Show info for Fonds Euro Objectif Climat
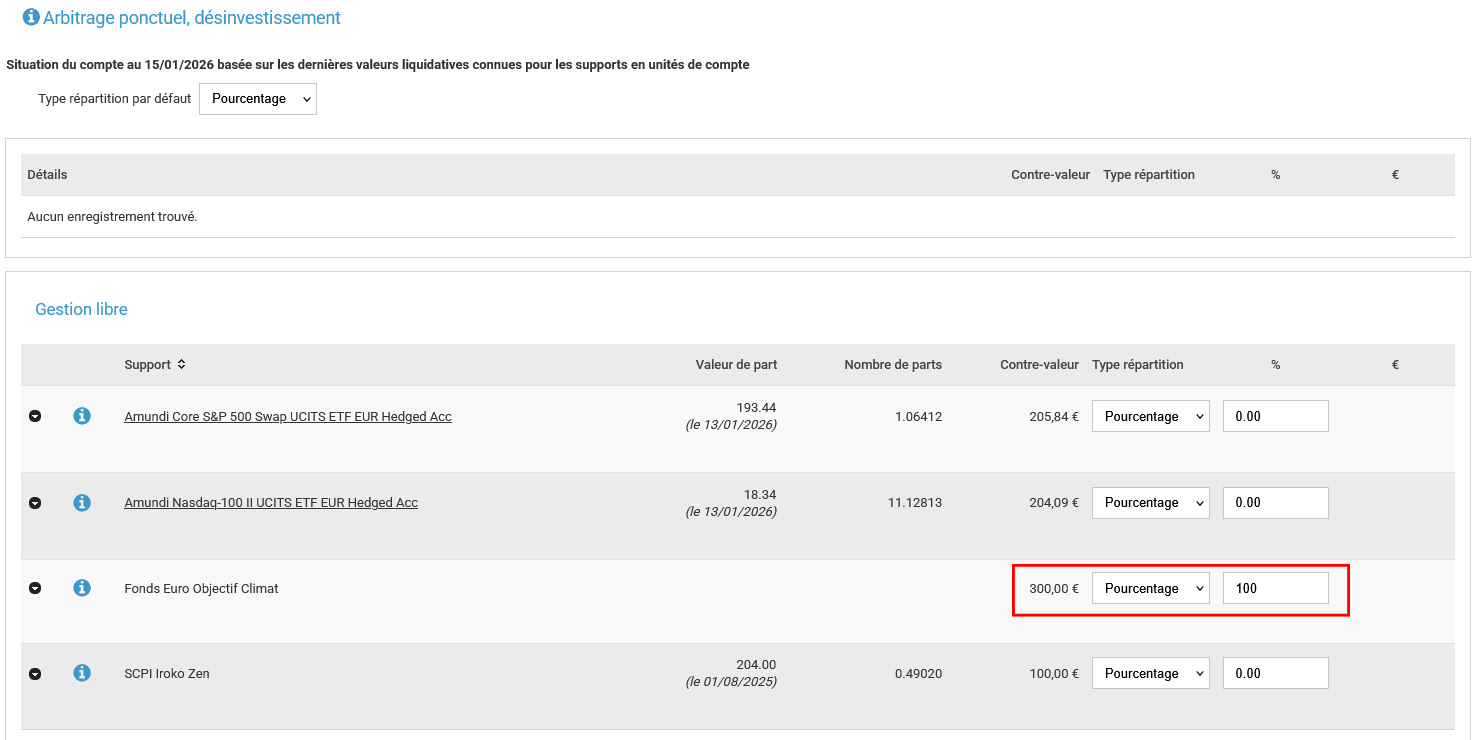The width and height of the screenshot is (1478, 740). point(82,588)
